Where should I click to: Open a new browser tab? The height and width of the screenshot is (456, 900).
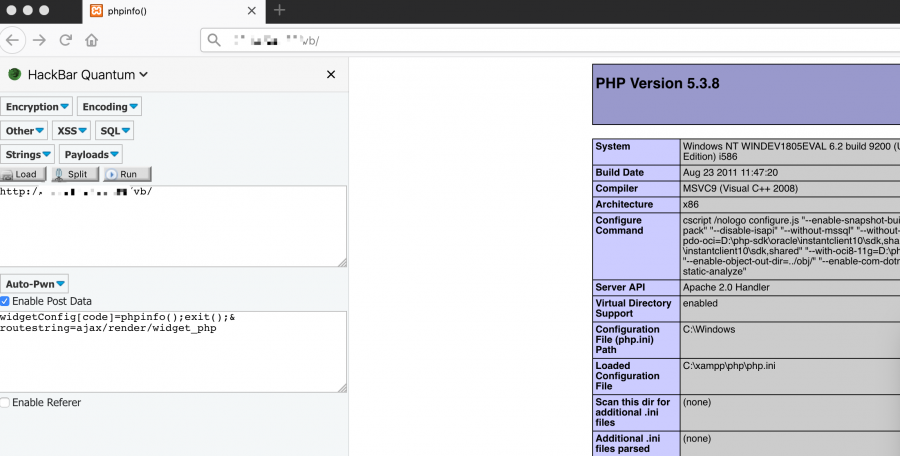[279, 10]
